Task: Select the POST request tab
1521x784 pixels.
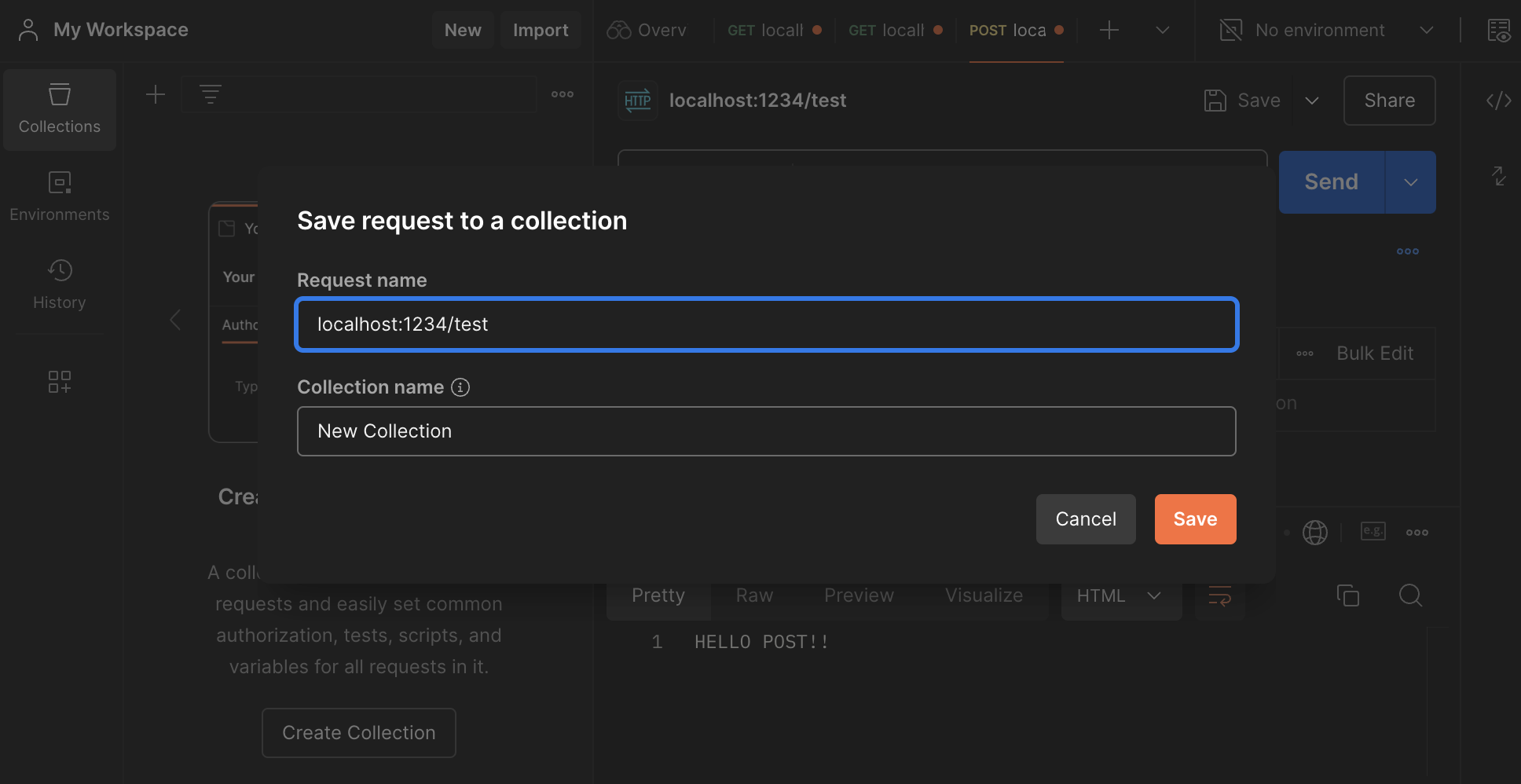Action: click(1015, 31)
